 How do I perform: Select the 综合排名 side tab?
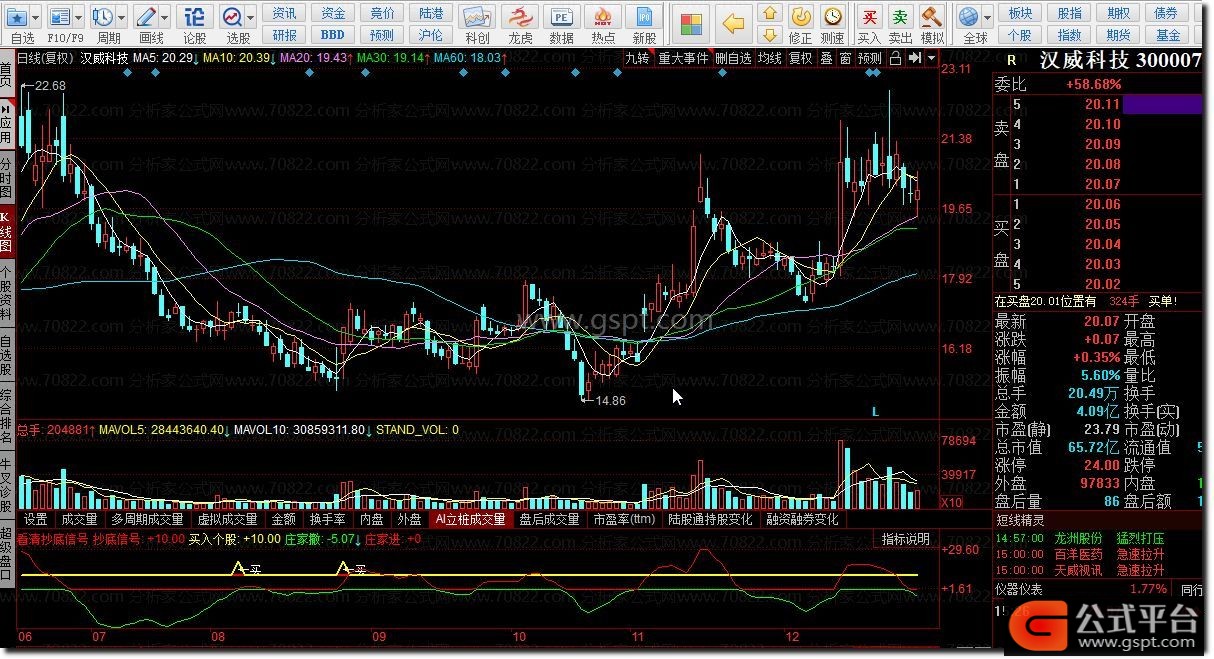6,414
